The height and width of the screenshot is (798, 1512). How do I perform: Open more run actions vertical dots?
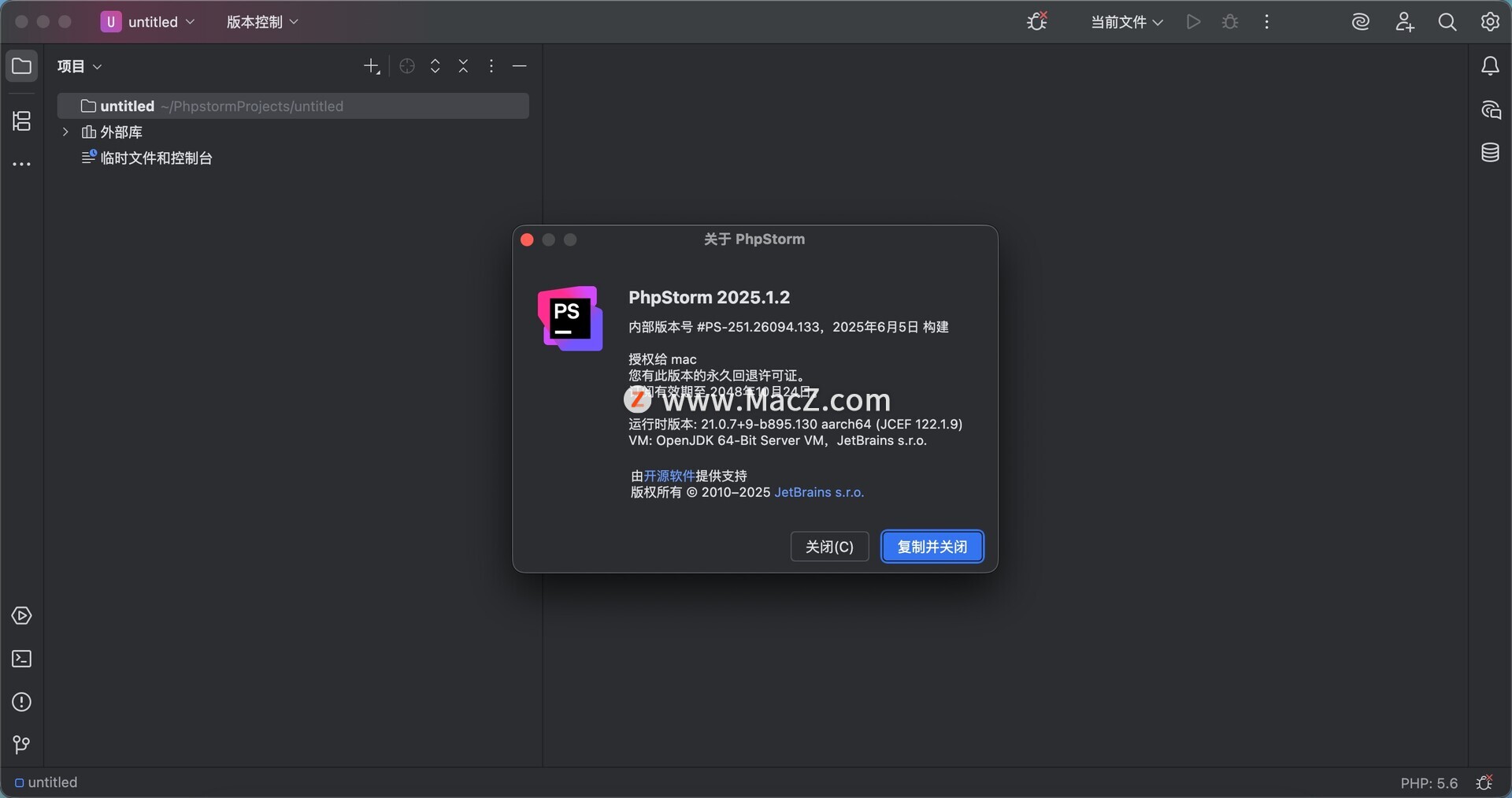[x=1266, y=22]
